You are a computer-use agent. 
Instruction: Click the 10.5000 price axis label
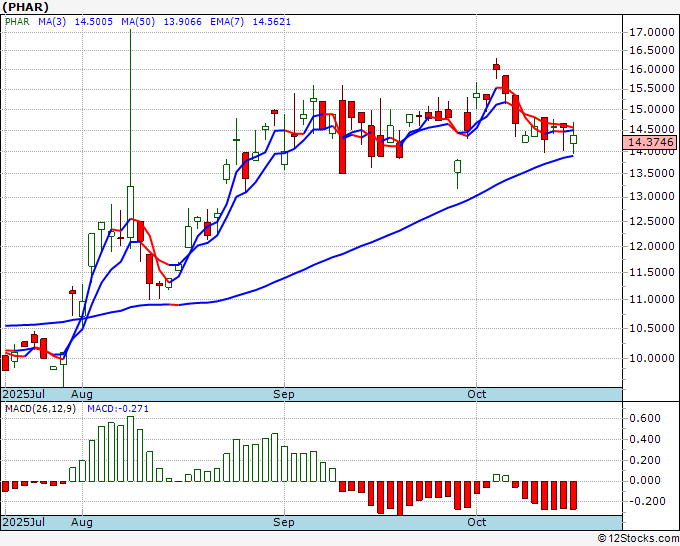[651, 328]
